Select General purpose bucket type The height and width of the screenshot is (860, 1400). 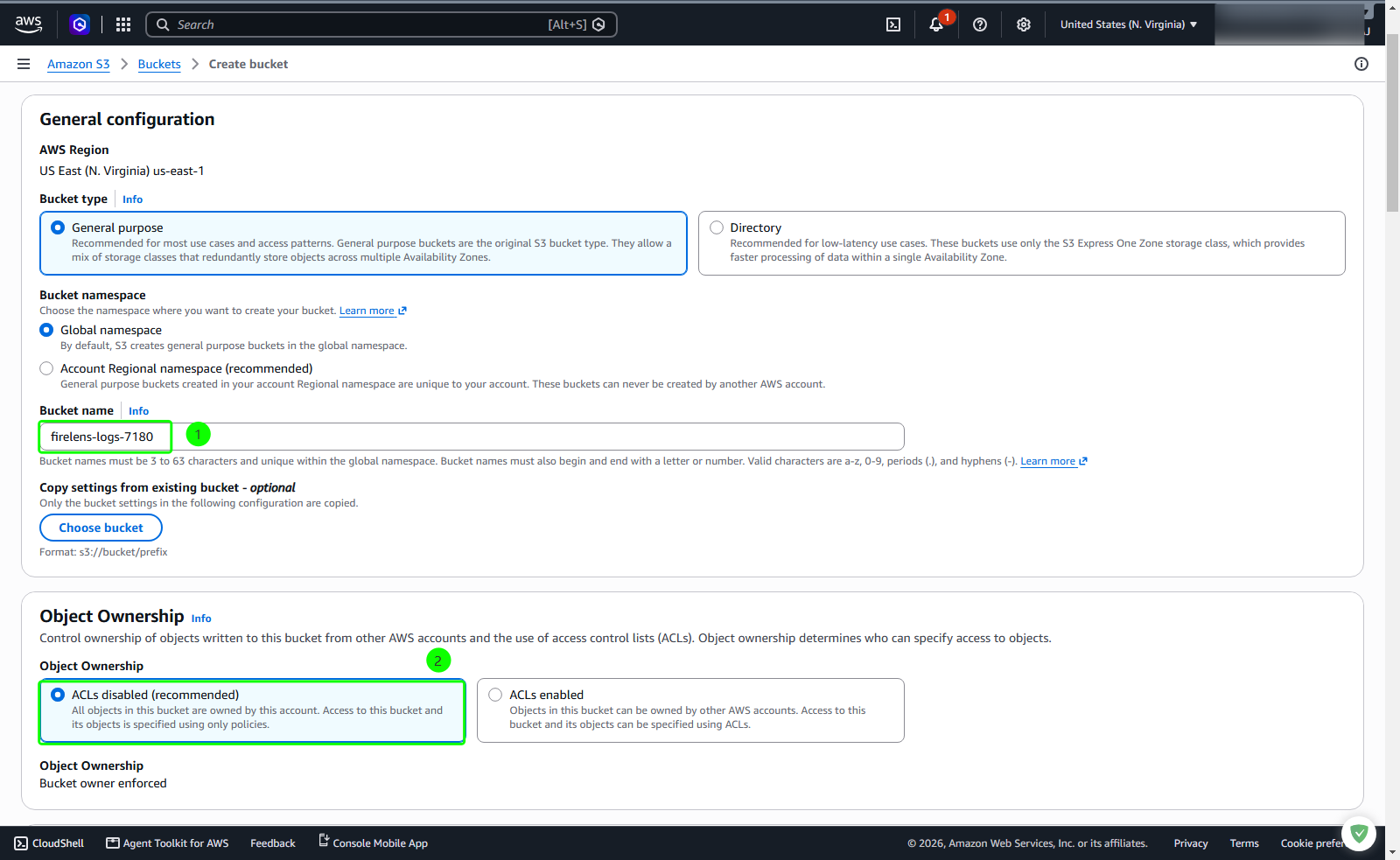(363, 243)
